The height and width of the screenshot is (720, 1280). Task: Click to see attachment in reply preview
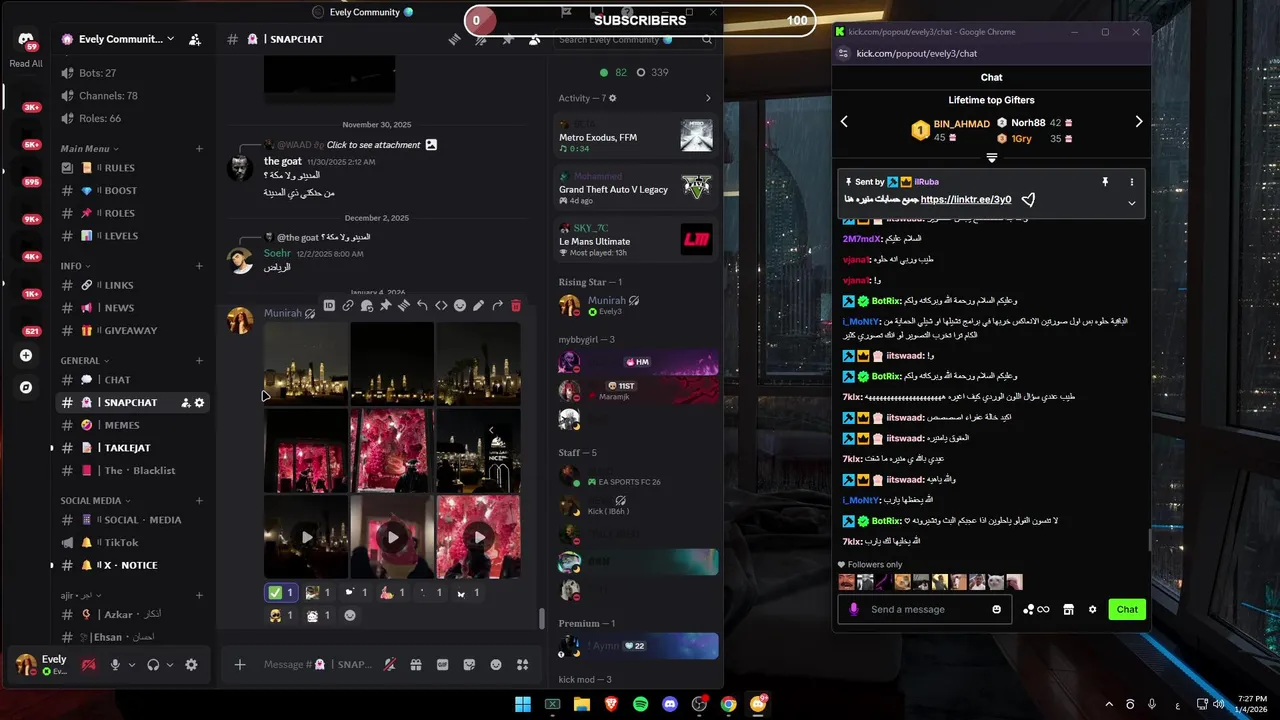pyautogui.click(x=373, y=145)
